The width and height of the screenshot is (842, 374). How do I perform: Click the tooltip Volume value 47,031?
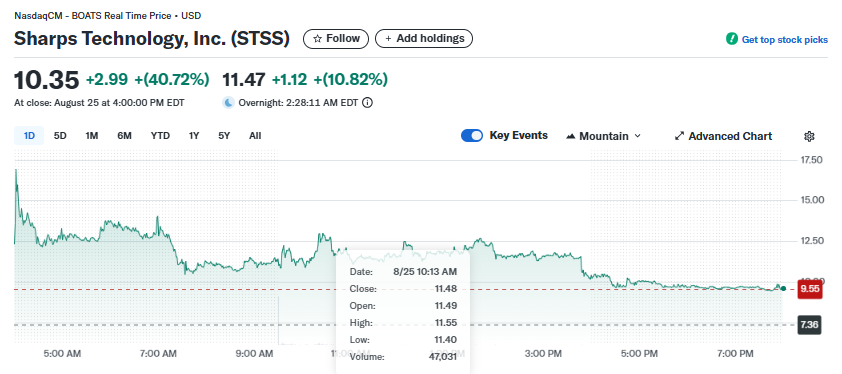(x=442, y=357)
